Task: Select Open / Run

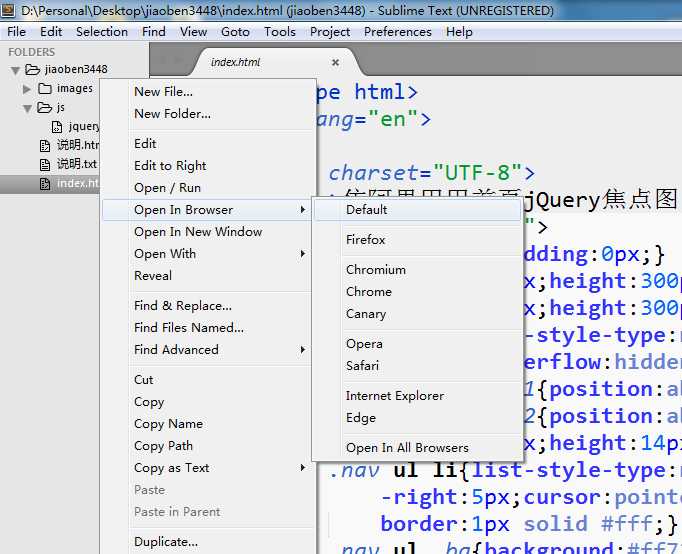Action: [x=208, y=187]
